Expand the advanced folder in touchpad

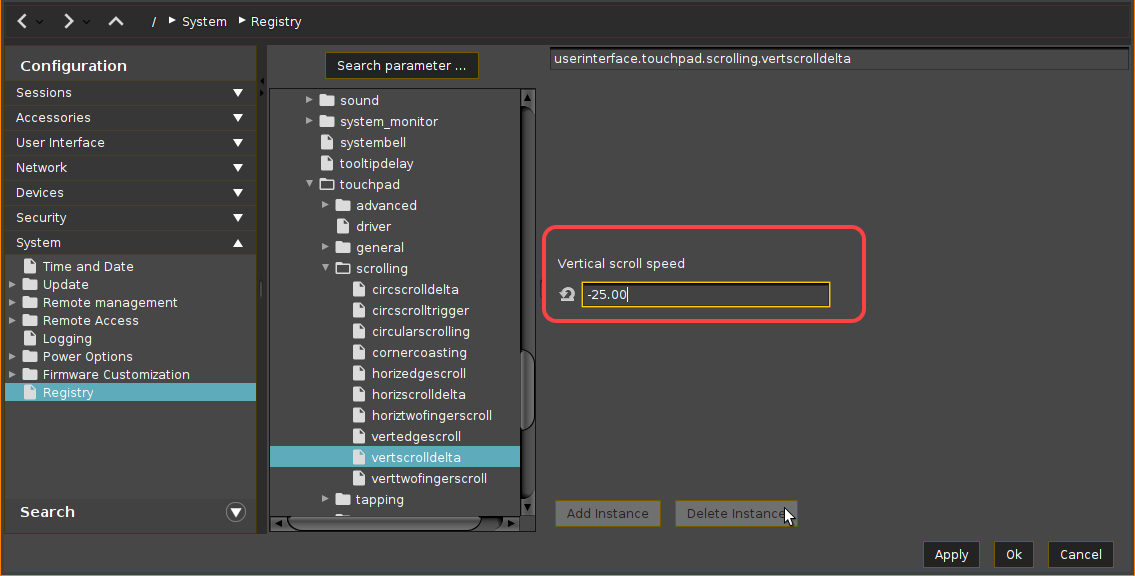click(x=326, y=206)
